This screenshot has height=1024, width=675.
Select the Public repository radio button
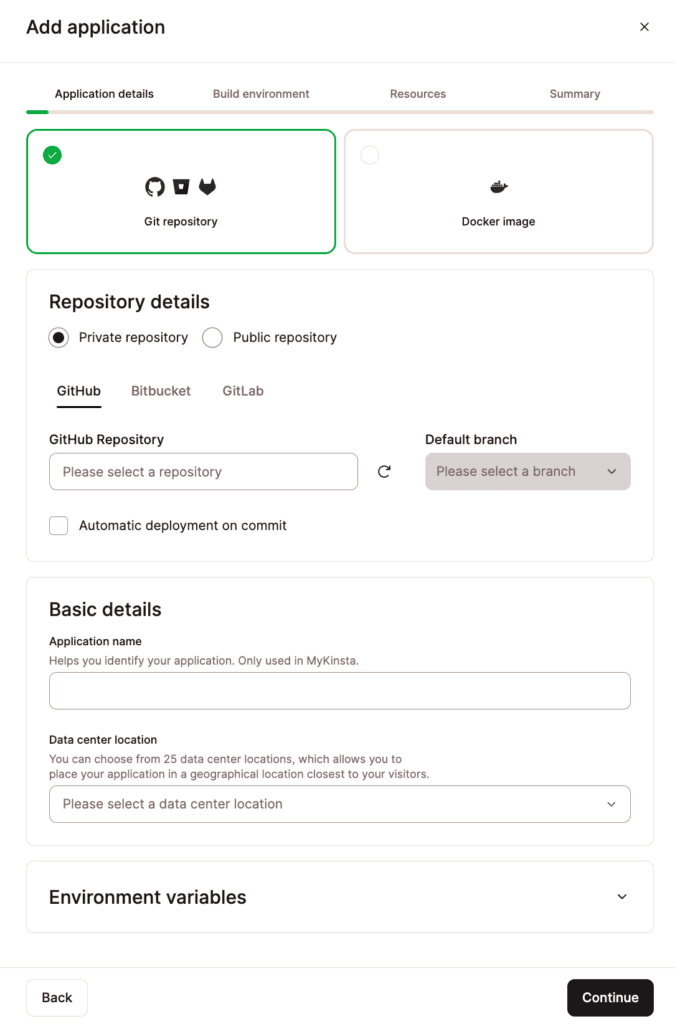click(x=212, y=338)
